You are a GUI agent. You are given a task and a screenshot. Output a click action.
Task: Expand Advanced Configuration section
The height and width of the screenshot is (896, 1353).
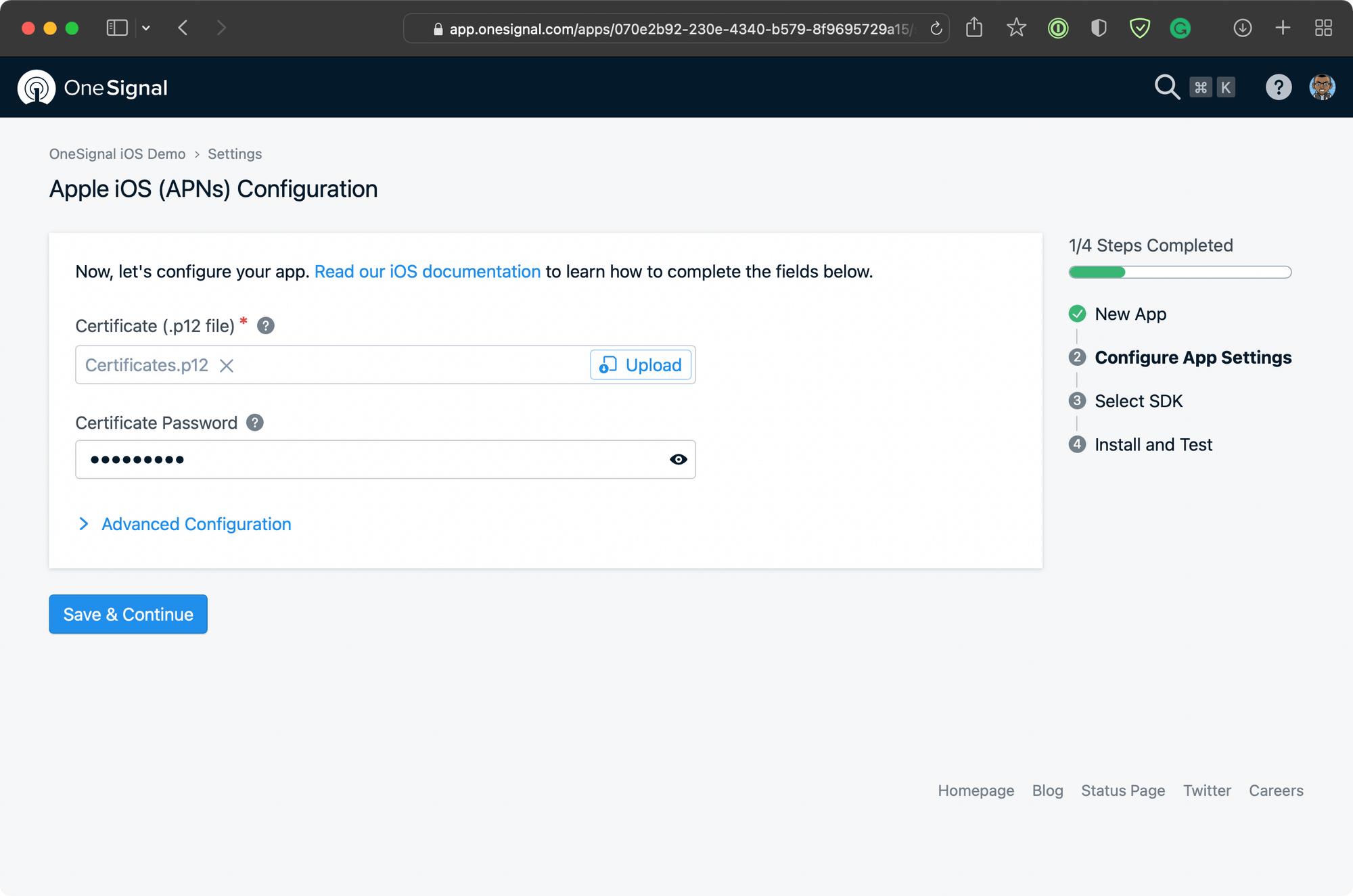(x=196, y=524)
